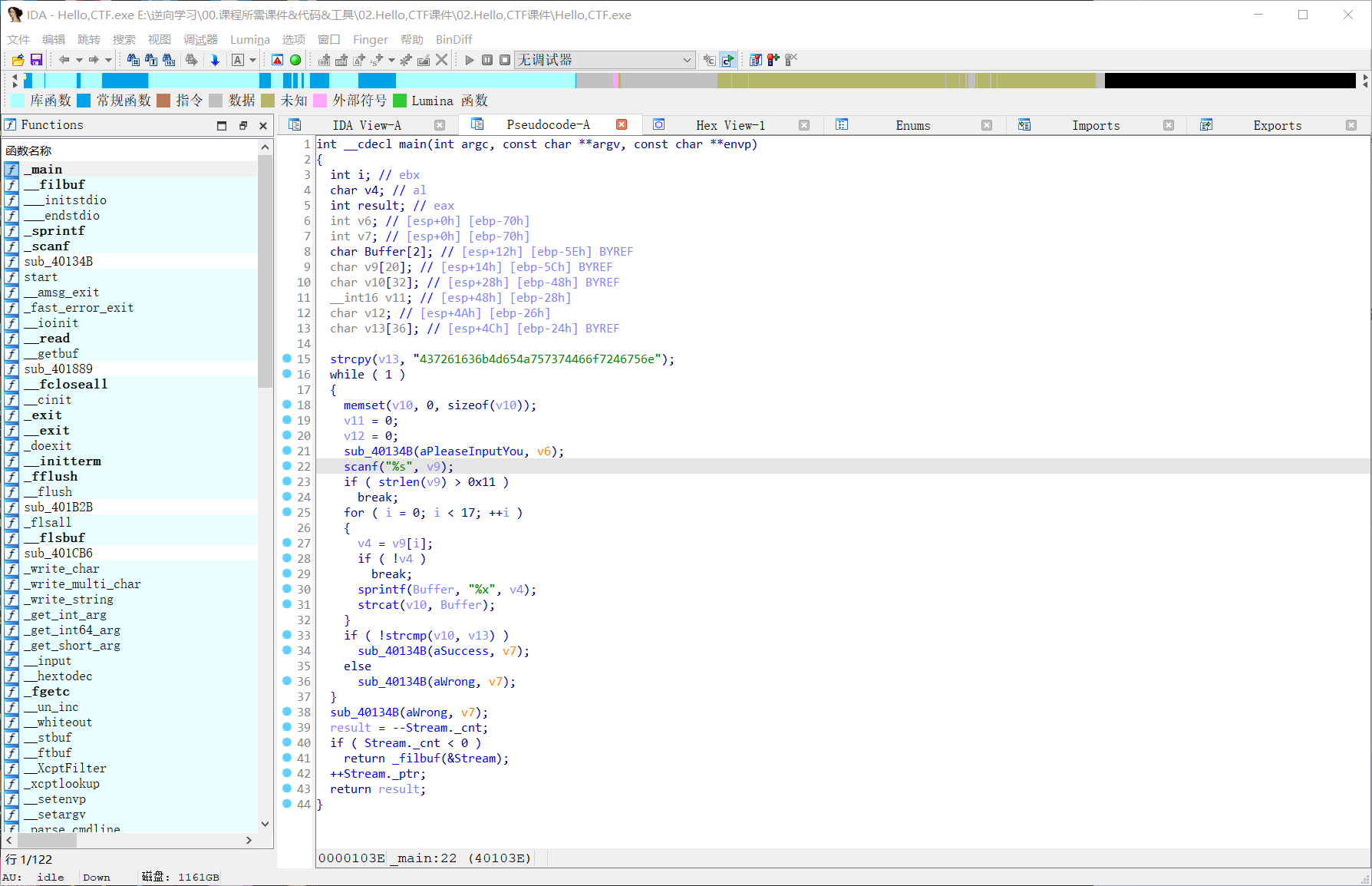
Task: Select sub_40134B in Functions list
Action: pyautogui.click(x=58, y=262)
